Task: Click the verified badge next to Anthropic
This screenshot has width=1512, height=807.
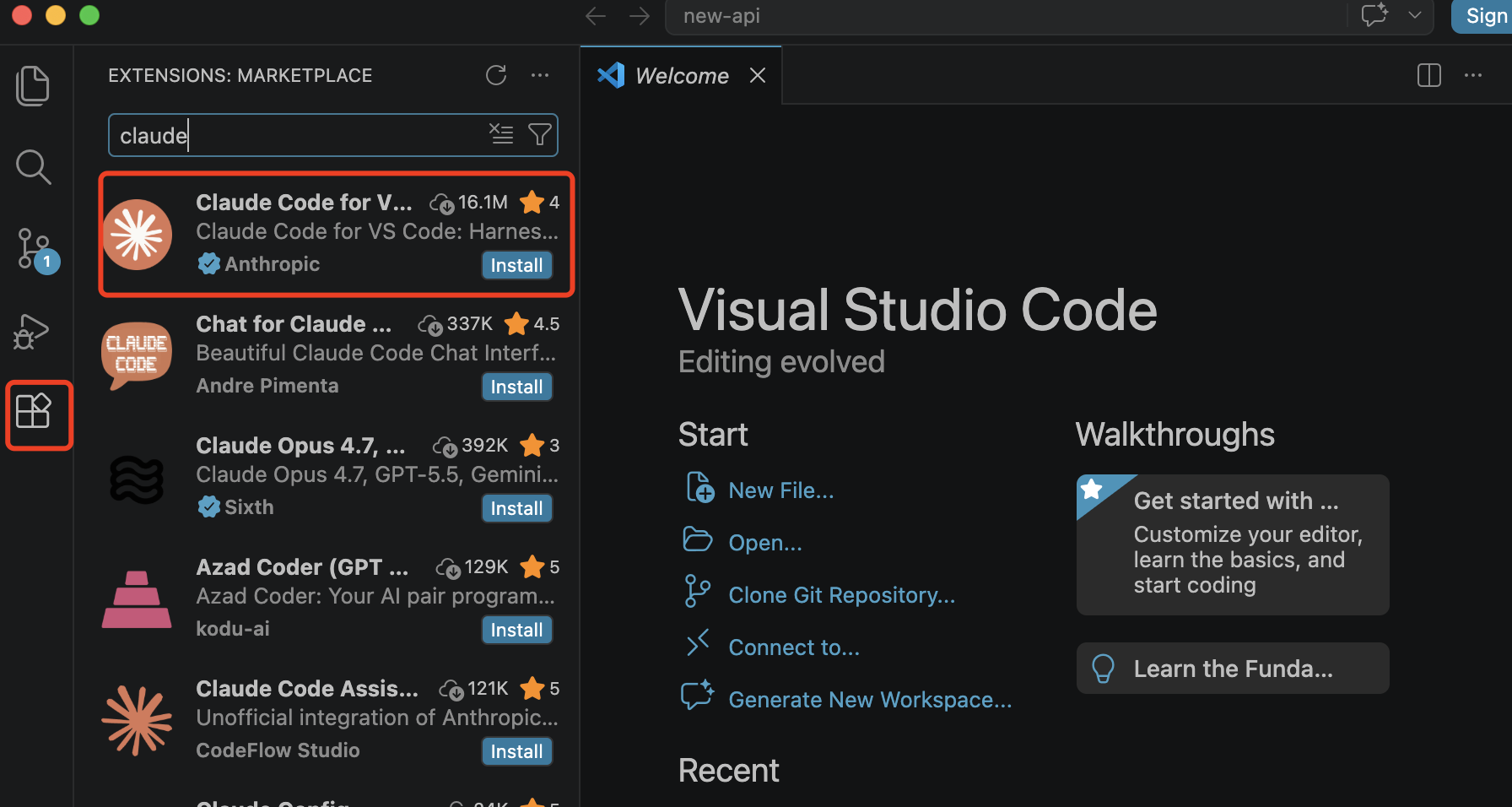Action: [x=208, y=264]
